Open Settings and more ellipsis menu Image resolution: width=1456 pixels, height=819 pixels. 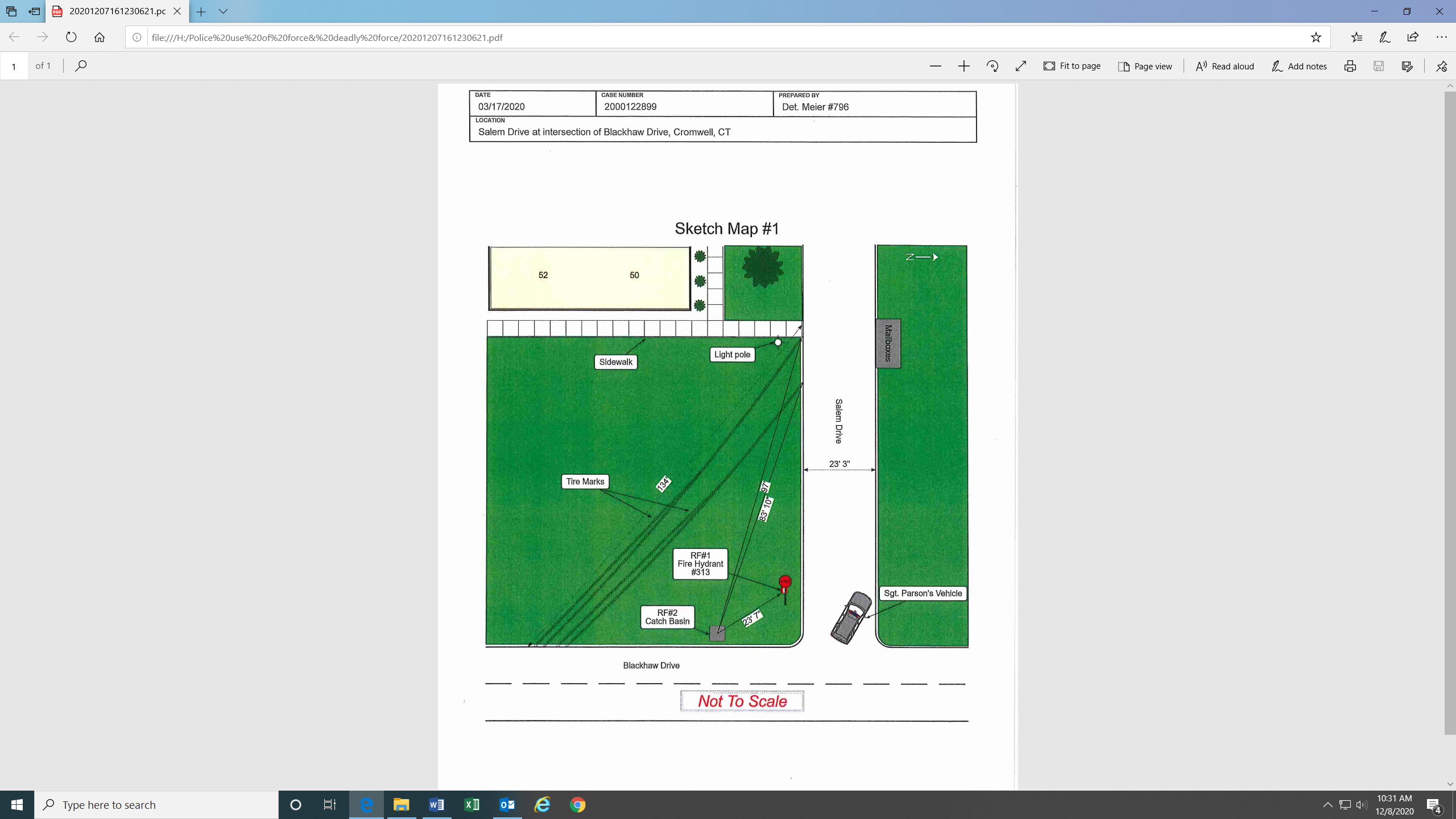coord(1441,38)
